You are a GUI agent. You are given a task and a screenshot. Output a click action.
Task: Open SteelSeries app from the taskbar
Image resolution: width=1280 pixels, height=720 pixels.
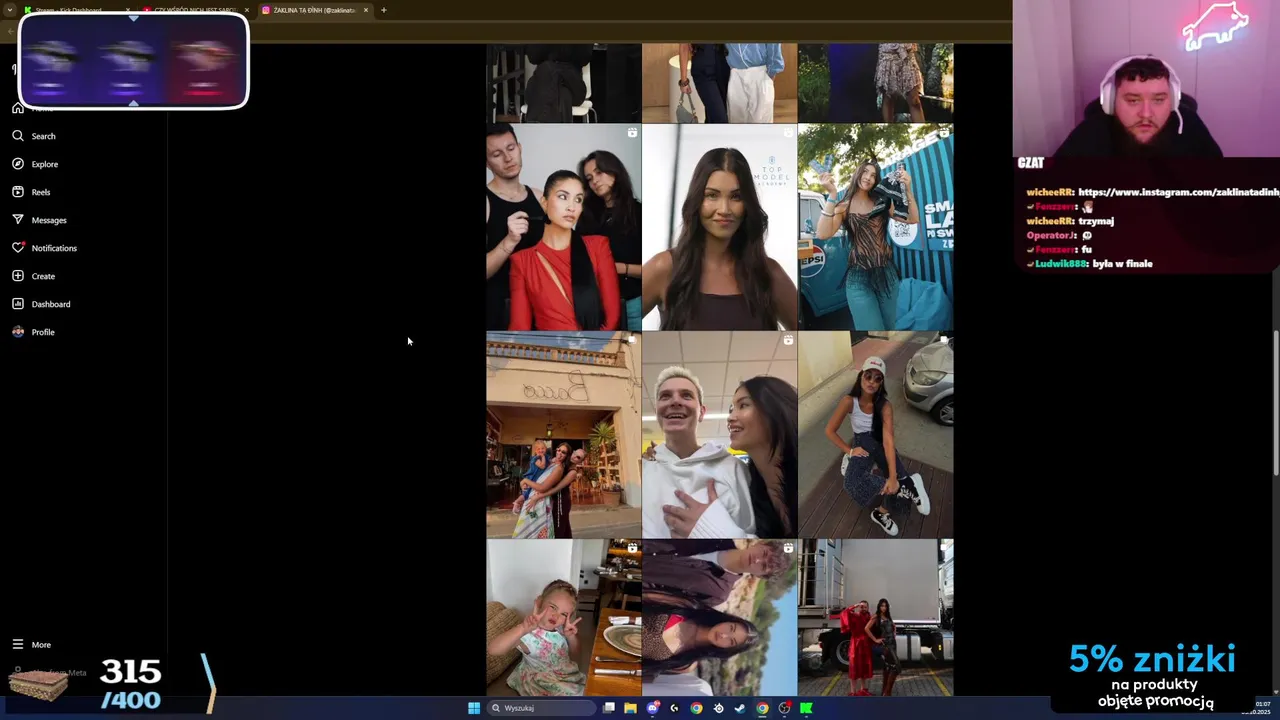click(718, 708)
